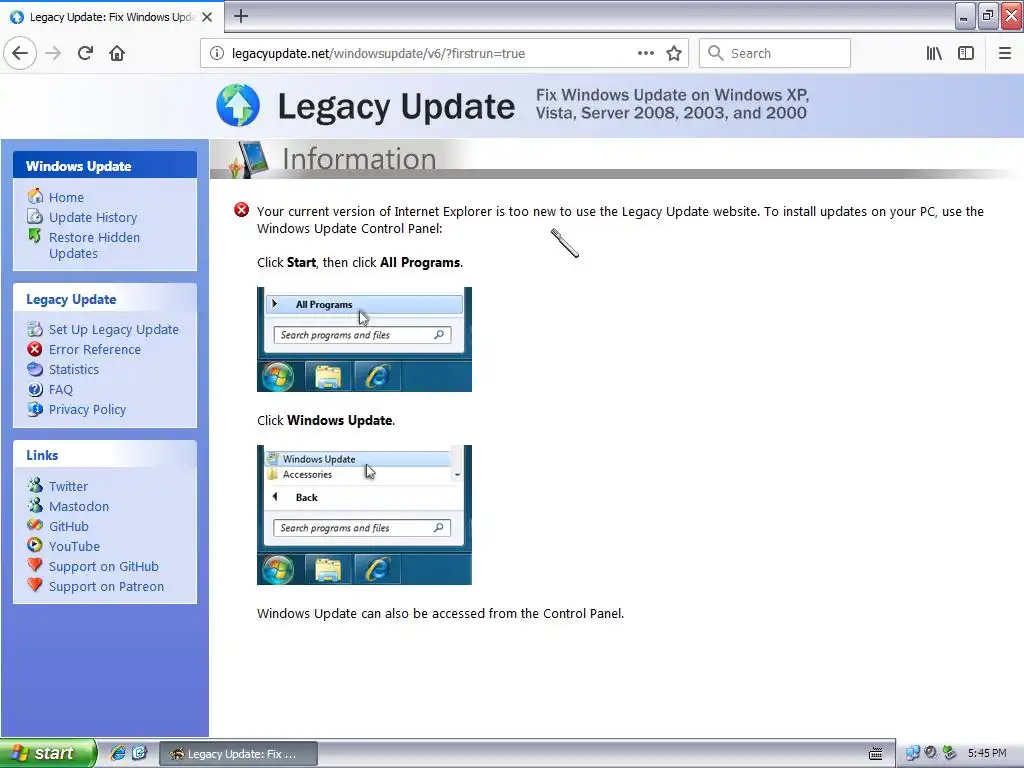Open the FAQ link
This screenshot has width=1024, height=768.
coord(61,390)
